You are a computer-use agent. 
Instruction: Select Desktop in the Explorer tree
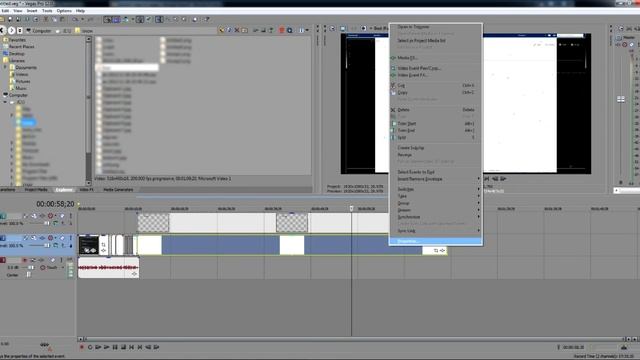coord(17,53)
